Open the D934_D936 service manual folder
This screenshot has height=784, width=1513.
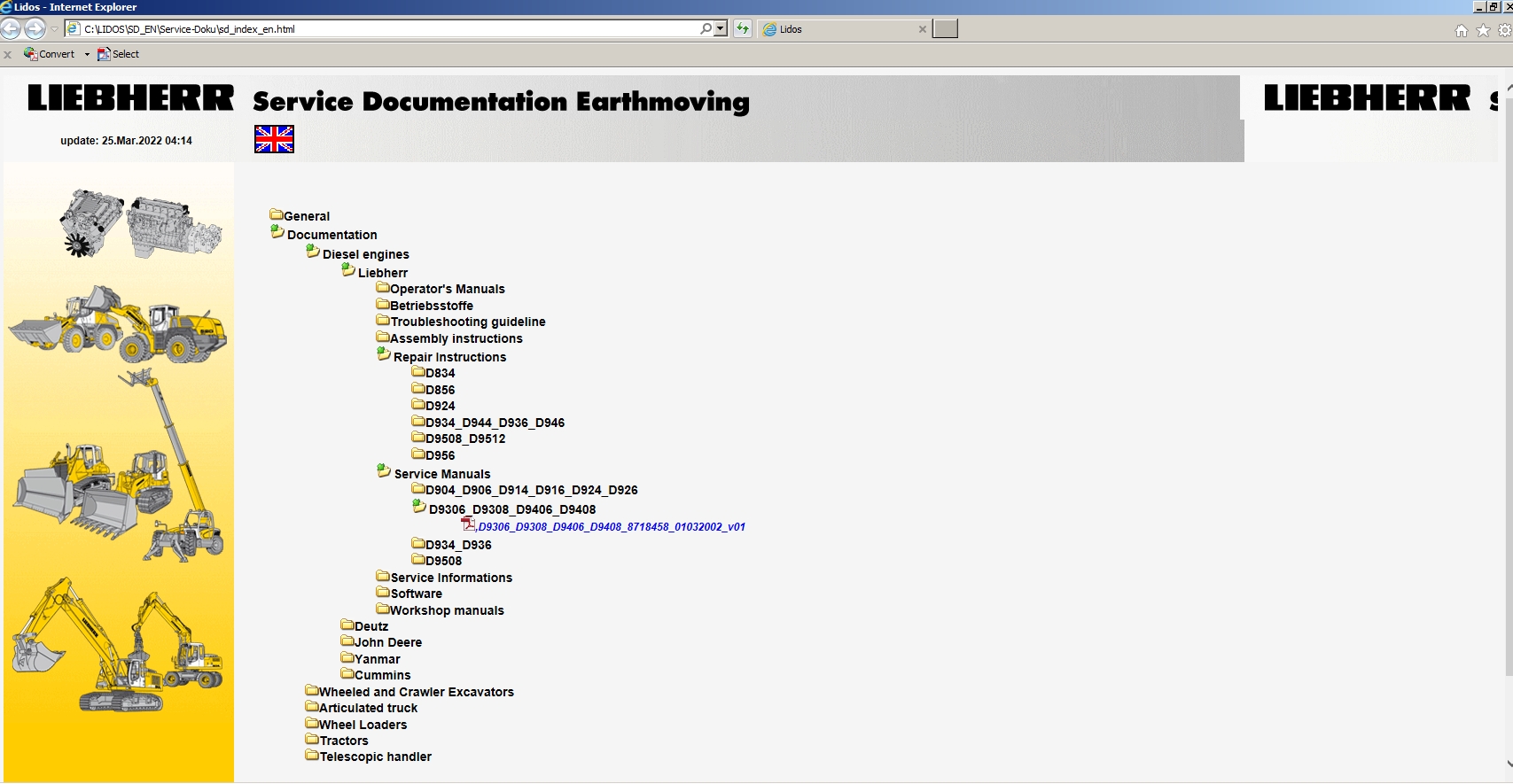452,545
